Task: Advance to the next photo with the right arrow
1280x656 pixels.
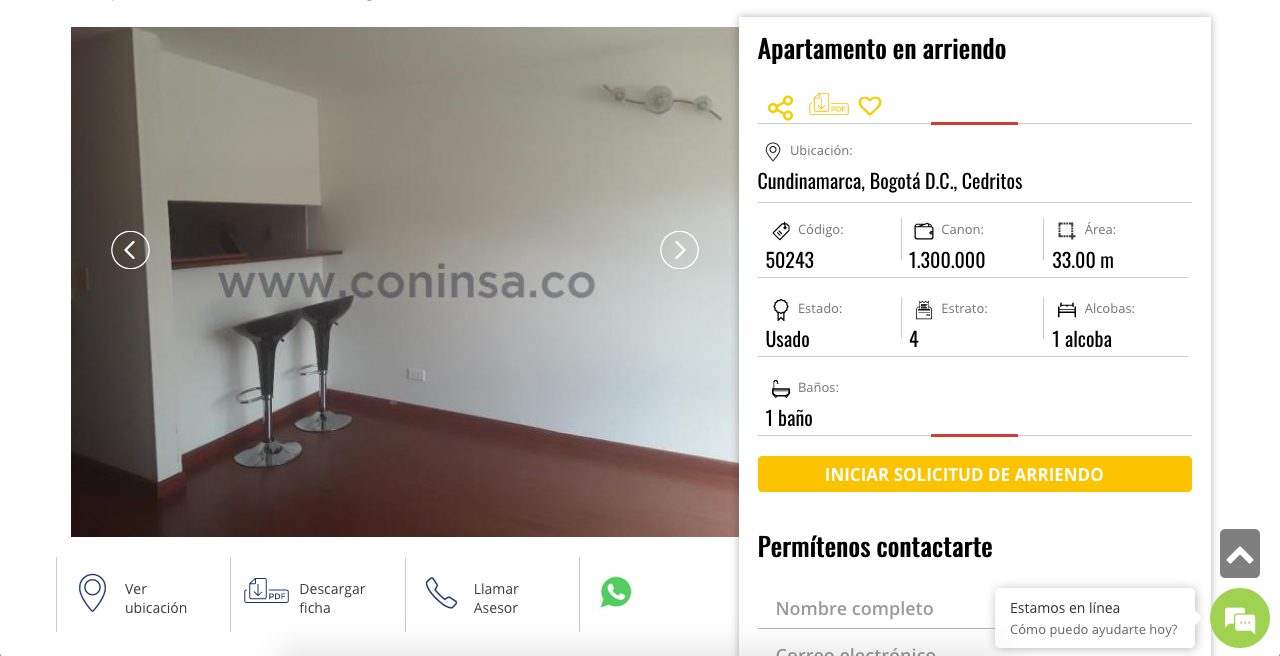Action: (679, 250)
